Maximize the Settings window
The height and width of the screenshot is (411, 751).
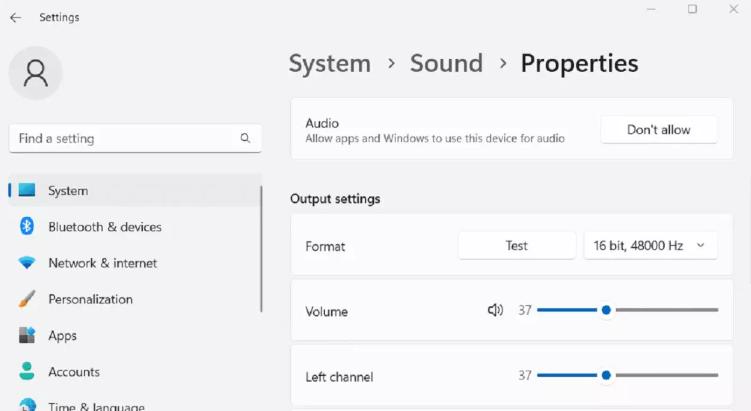pyautogui.click(x=692, y=9)
